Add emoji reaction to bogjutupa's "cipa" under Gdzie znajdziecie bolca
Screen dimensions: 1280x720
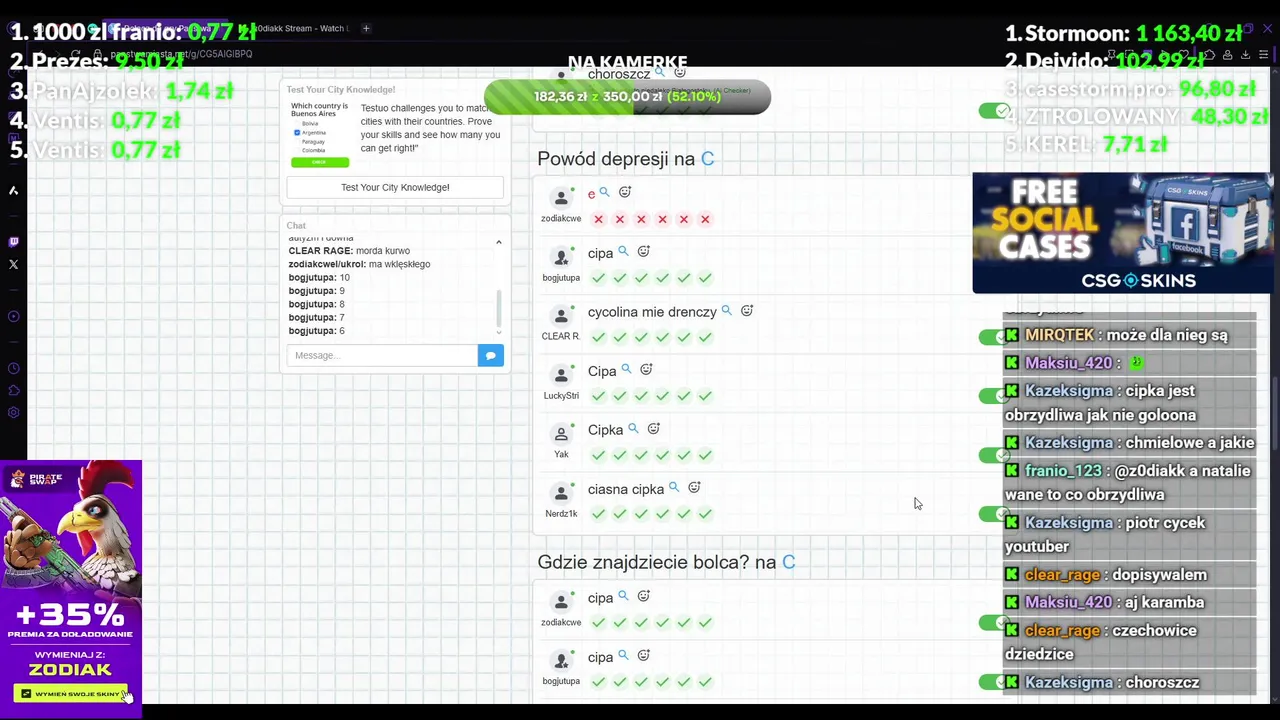click(x=644, y=656)
